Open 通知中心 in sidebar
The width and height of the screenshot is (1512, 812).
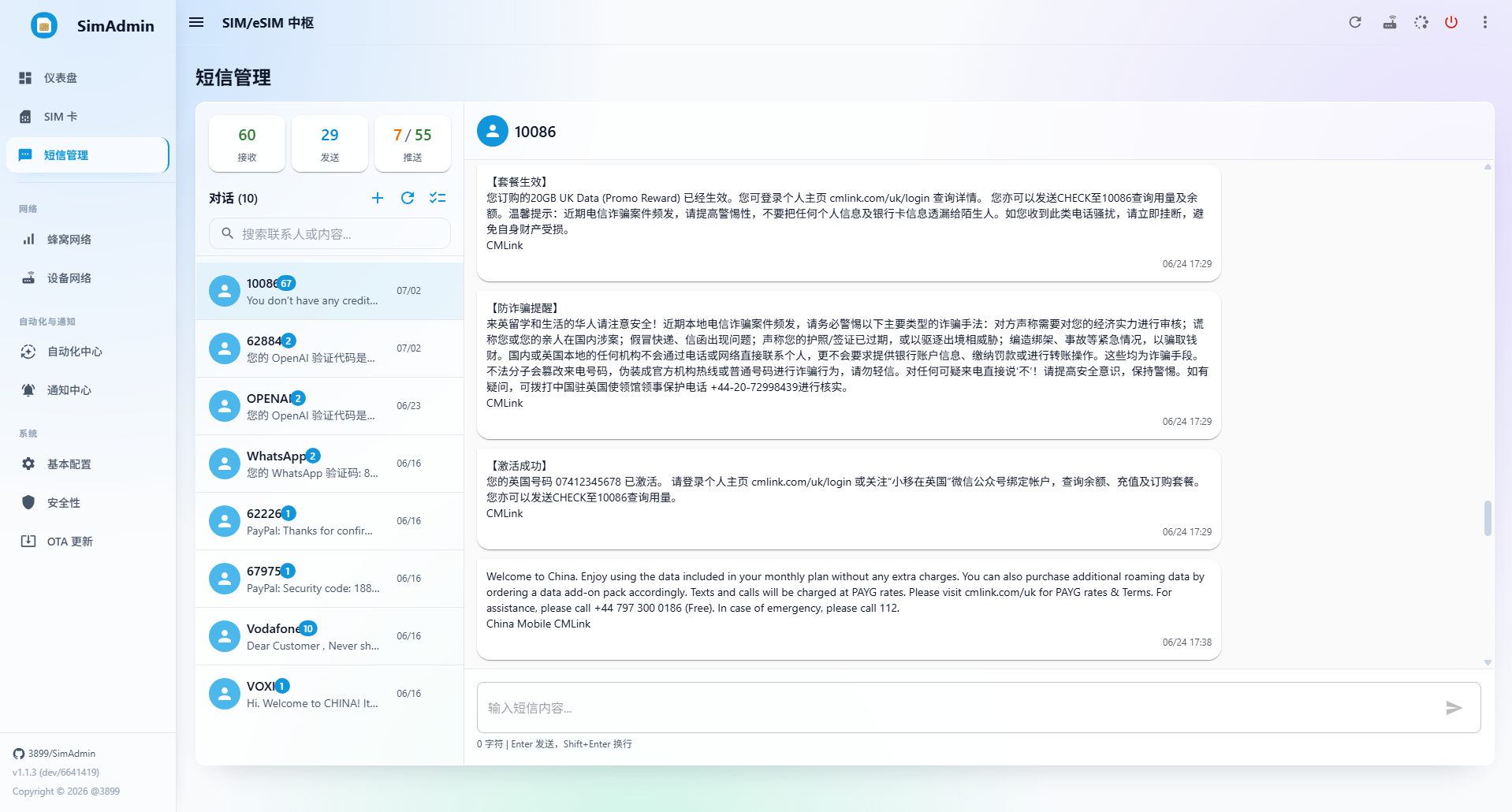click(88, 390)
